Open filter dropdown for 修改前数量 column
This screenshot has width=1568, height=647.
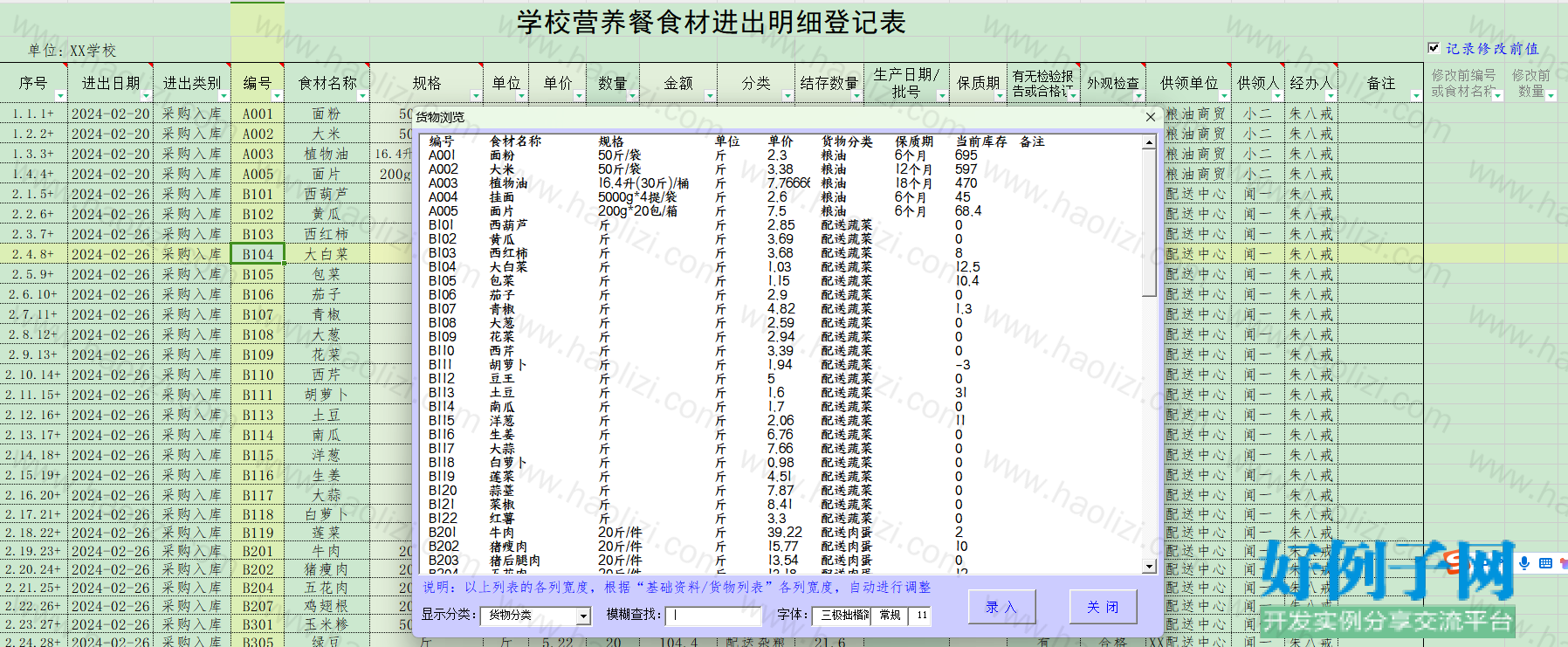click(1551, 95)
